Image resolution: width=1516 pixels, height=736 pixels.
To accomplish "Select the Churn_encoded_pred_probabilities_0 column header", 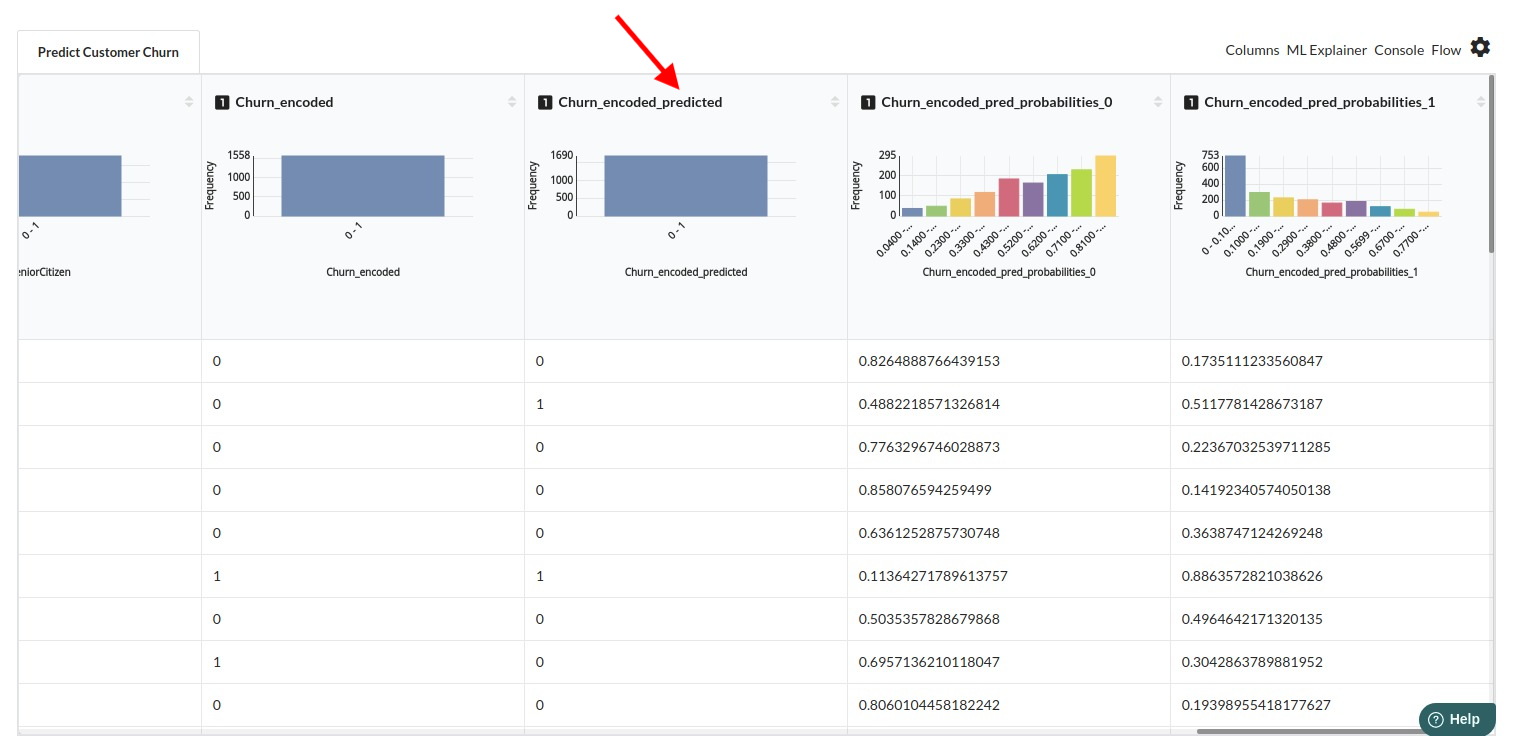I will pos(996,102).
